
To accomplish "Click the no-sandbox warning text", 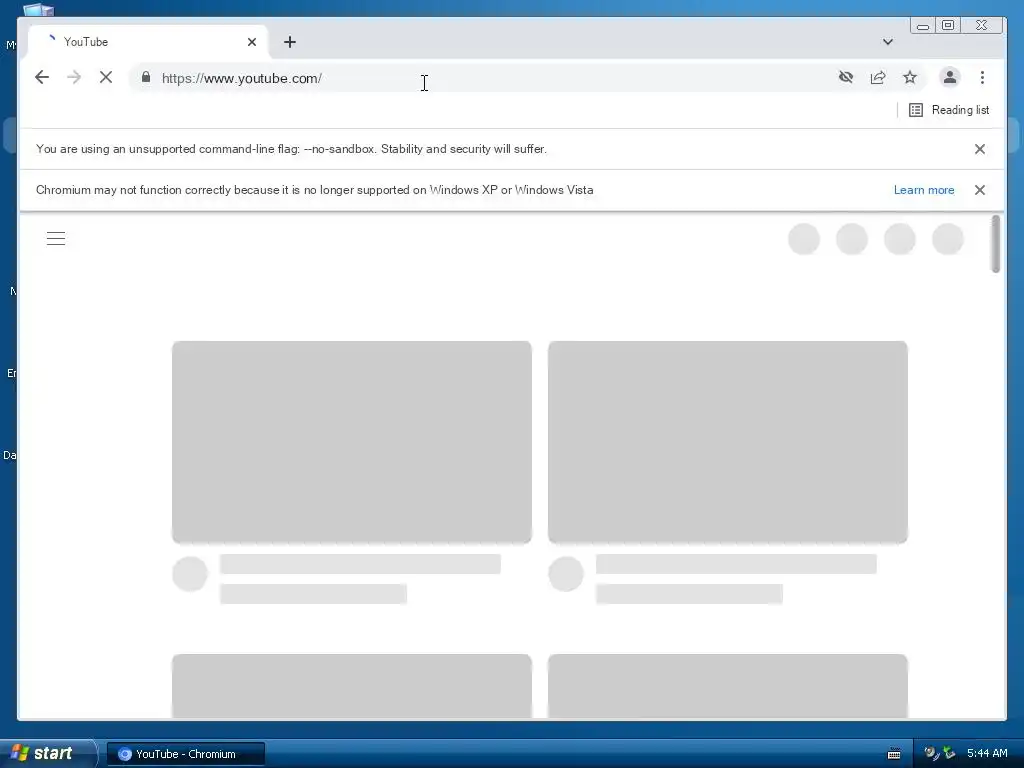I will (291, 149).
